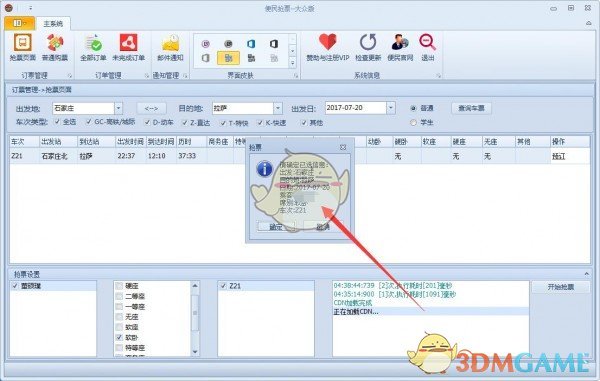600x381 pixels.
Task: Select the white Office skin in 界面皮肤 gallery
Action: click(206, 58)
